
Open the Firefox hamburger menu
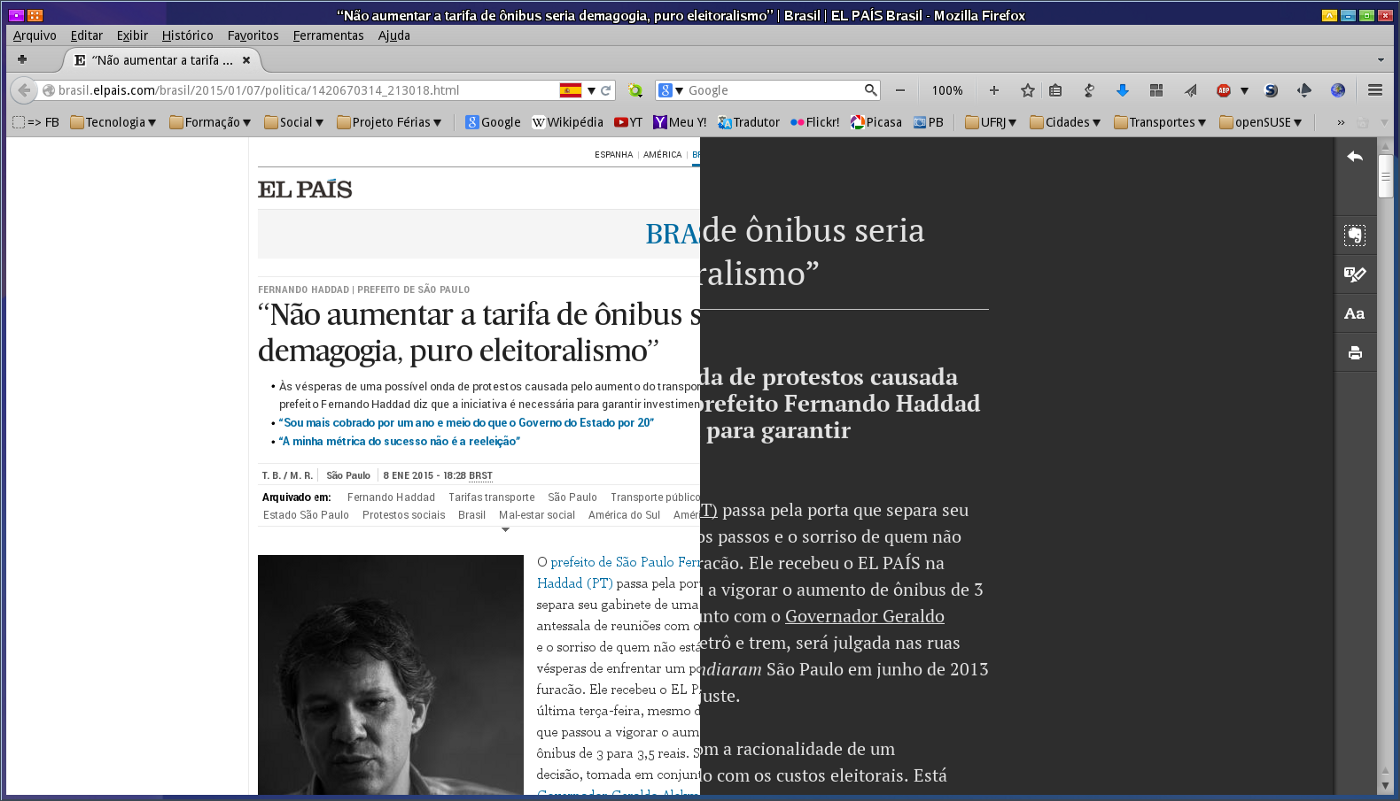tap(1375, 90)
